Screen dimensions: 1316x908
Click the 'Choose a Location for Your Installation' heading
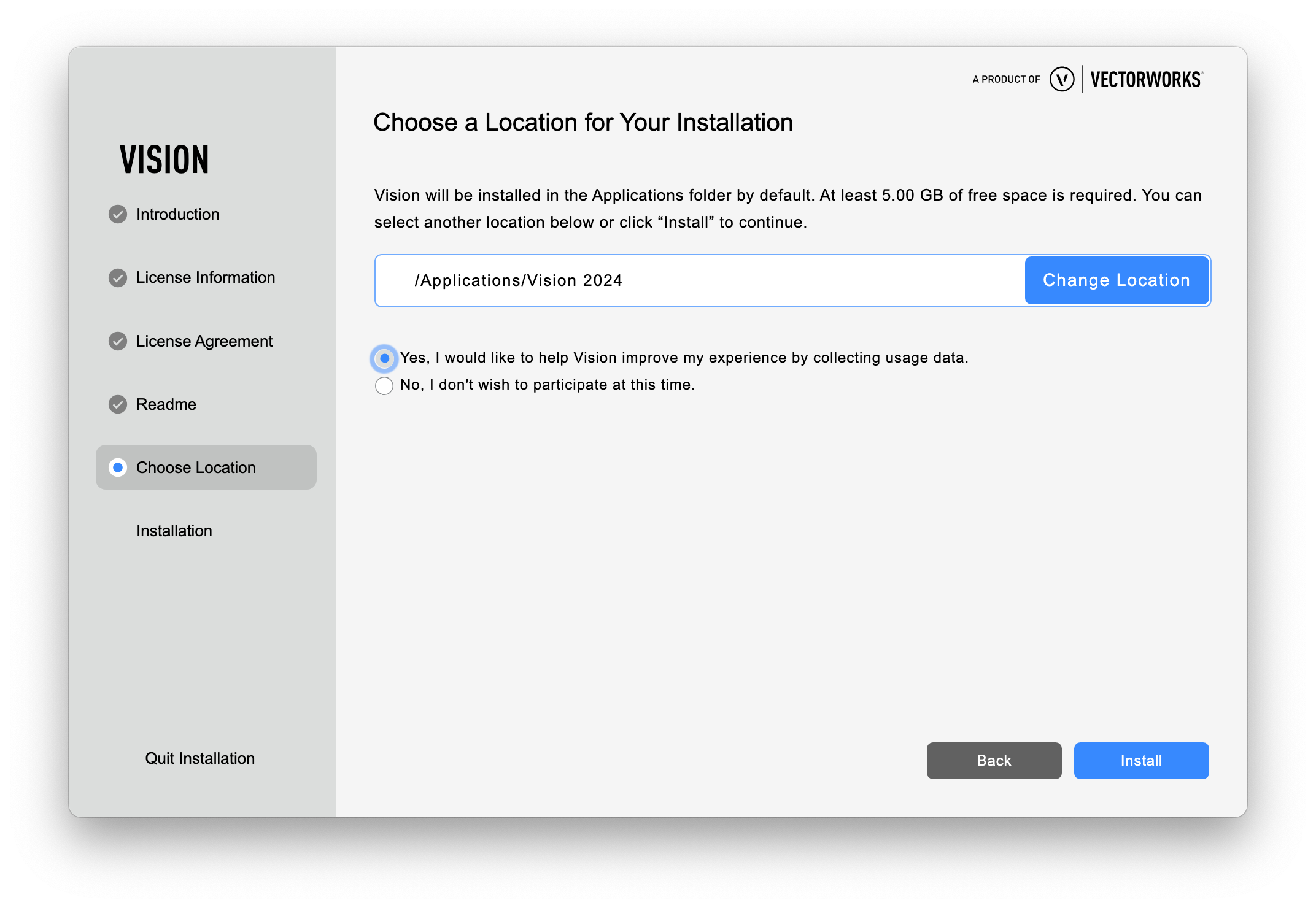[x=583, y=123]
